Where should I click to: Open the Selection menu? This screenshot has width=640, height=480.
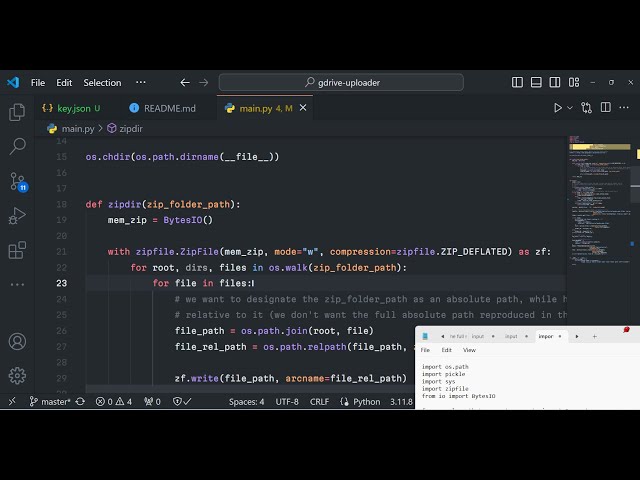pos(102,83)
